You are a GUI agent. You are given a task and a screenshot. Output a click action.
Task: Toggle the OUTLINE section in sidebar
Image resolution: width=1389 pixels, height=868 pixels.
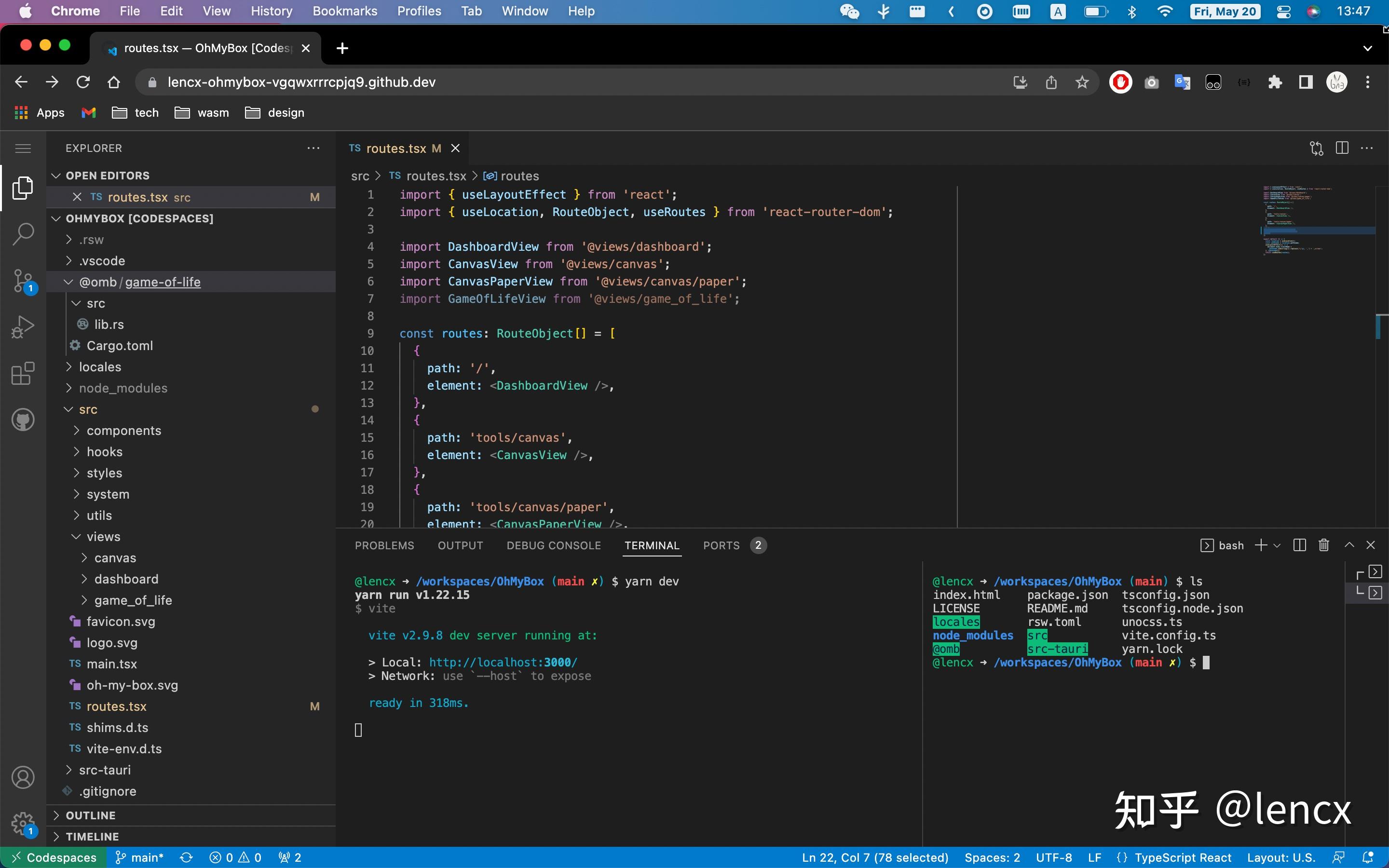pos(91,815)
